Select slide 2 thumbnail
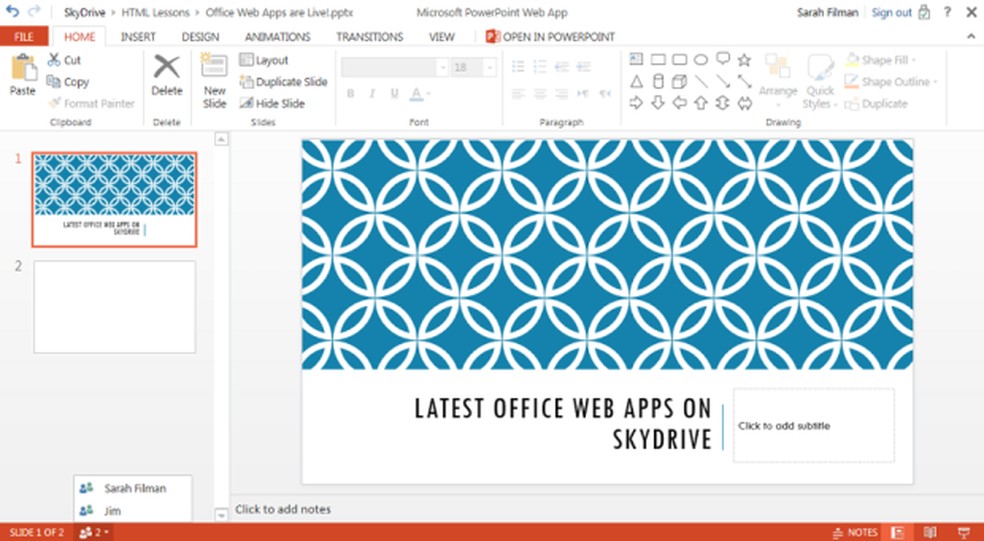The height and width of the screenshot is (541, 984). pyautogui.click(x=115, y=307)
